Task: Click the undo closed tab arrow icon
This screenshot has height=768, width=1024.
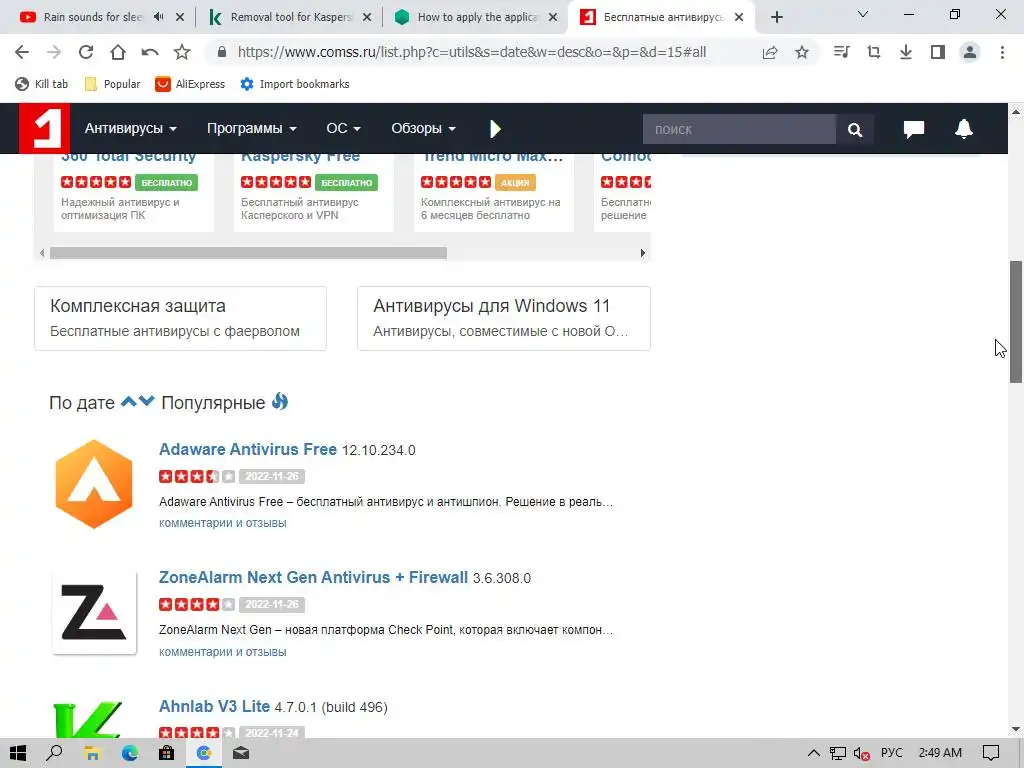Action: [150, 52]
